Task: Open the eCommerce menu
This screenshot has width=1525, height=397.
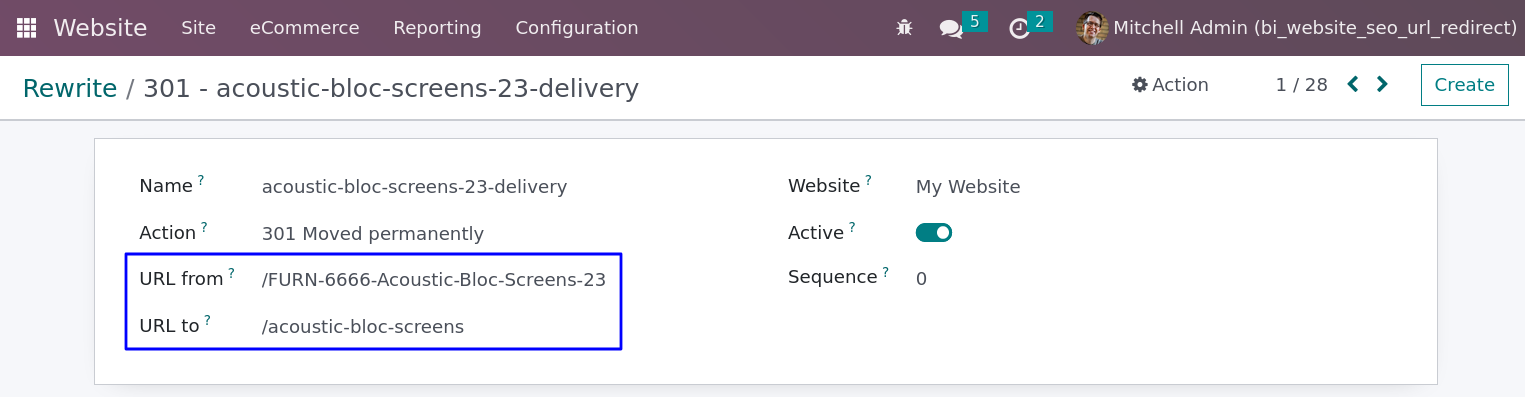Action: [x=305, y=28]
